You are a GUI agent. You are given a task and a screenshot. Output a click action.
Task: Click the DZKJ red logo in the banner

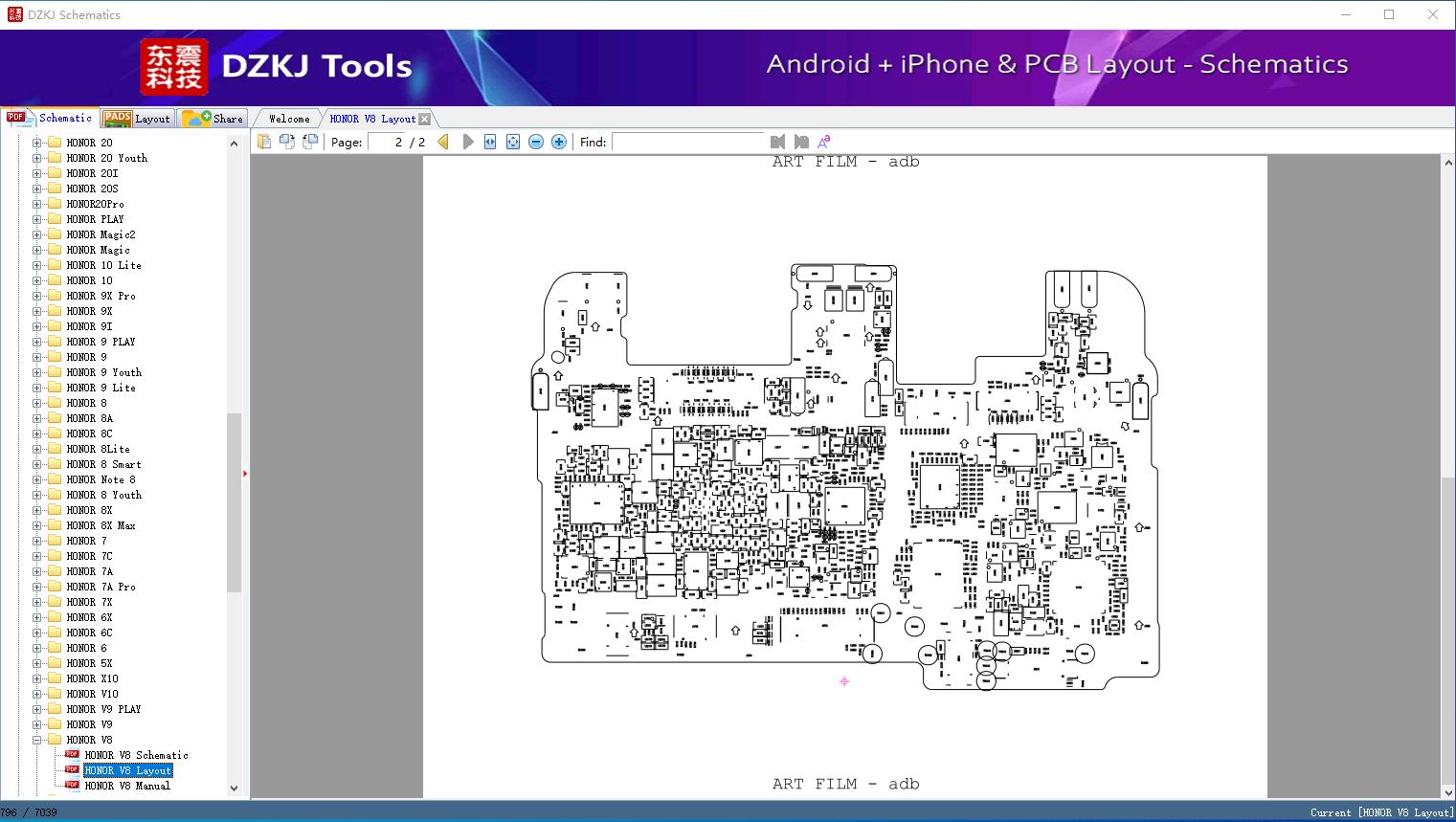point(173,67)
